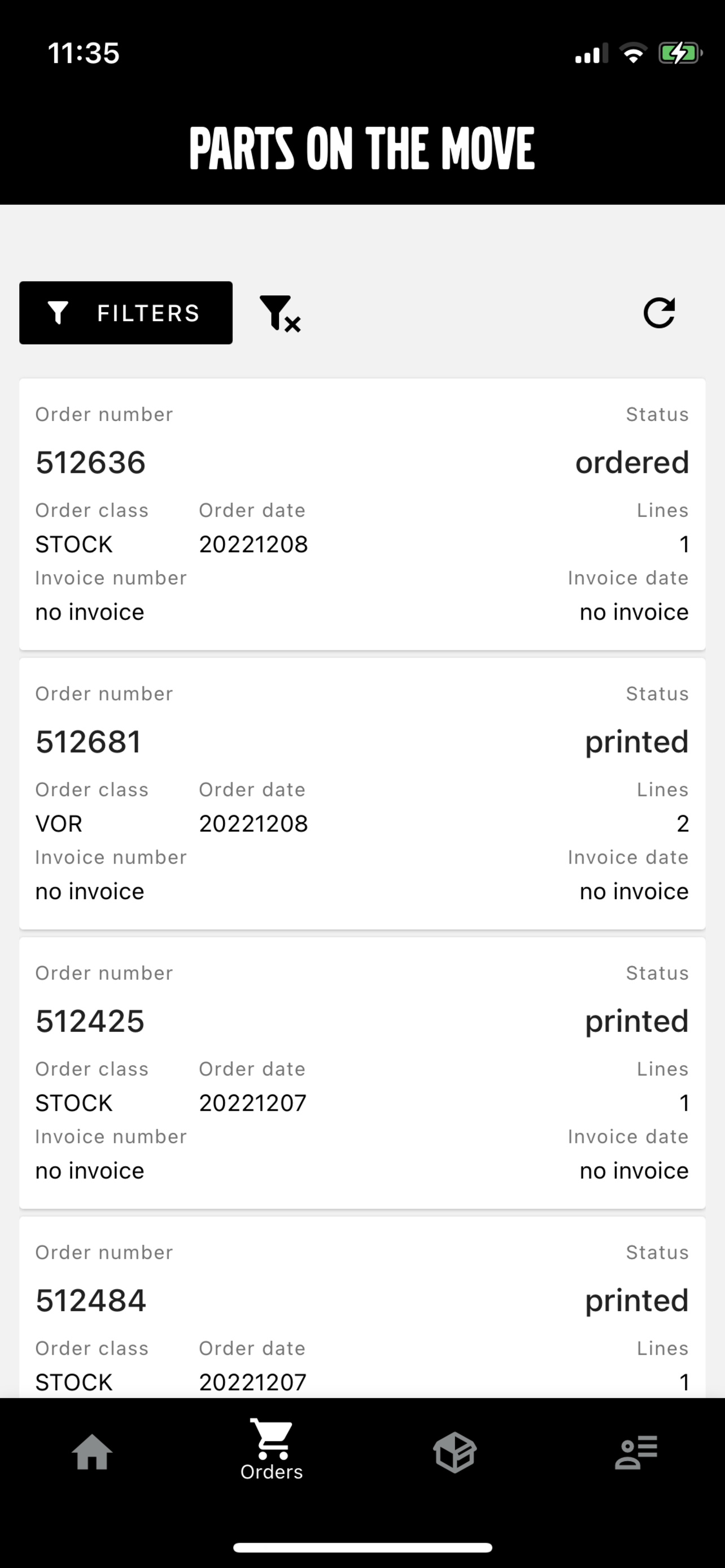This screenshot has width=725, height=1568.
Task: Open the parts box tab
Action: pyautogui.click(x=454, y=1452)
